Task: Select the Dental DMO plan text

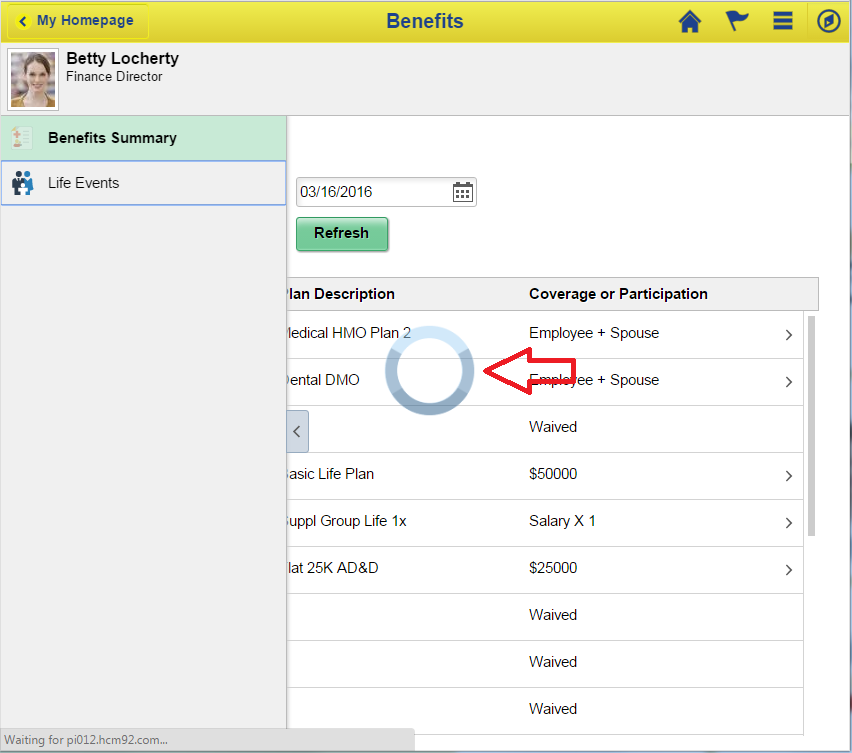Action: [x=323, y=380]
